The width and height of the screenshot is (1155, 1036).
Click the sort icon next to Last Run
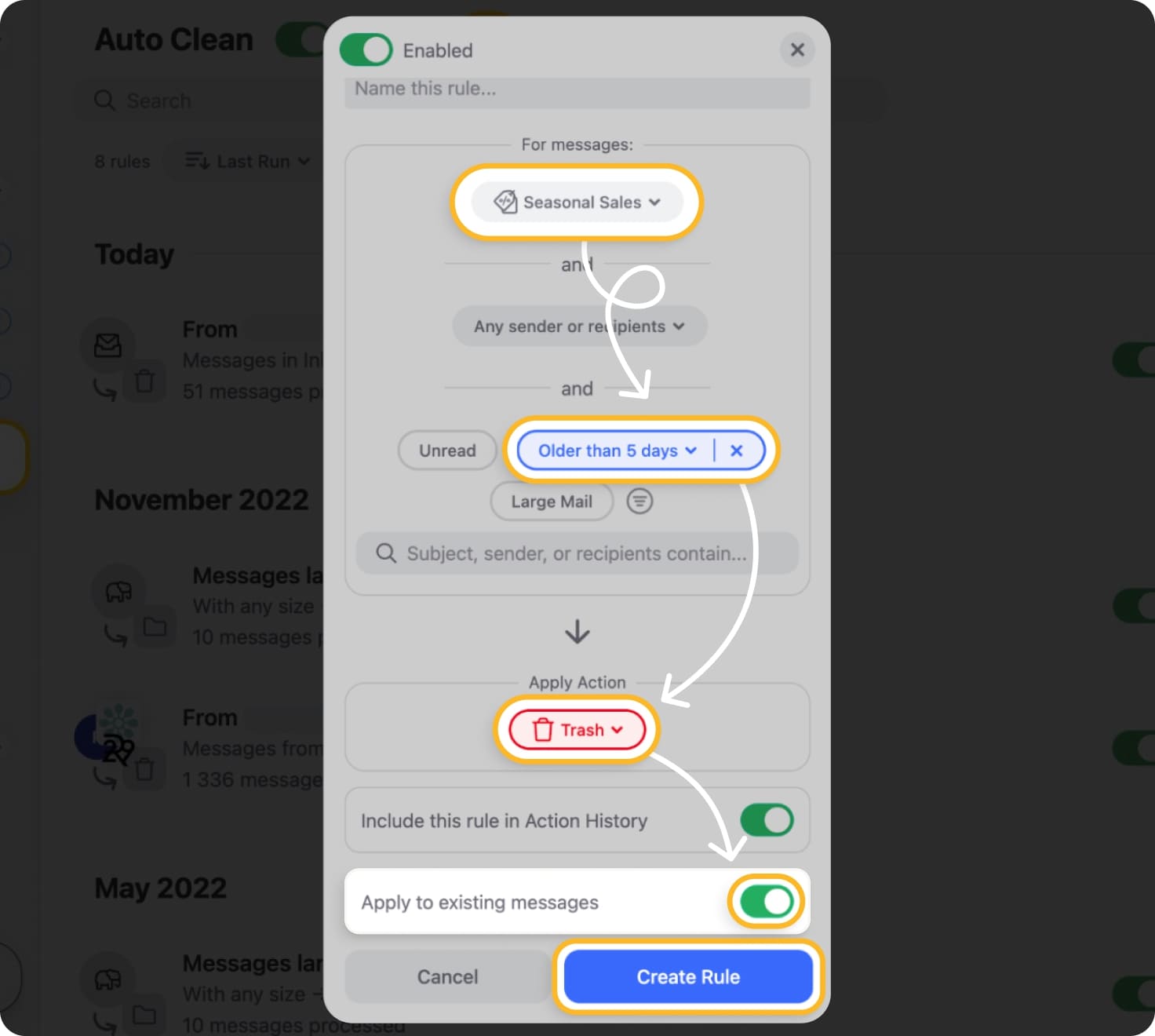[197, 161]
